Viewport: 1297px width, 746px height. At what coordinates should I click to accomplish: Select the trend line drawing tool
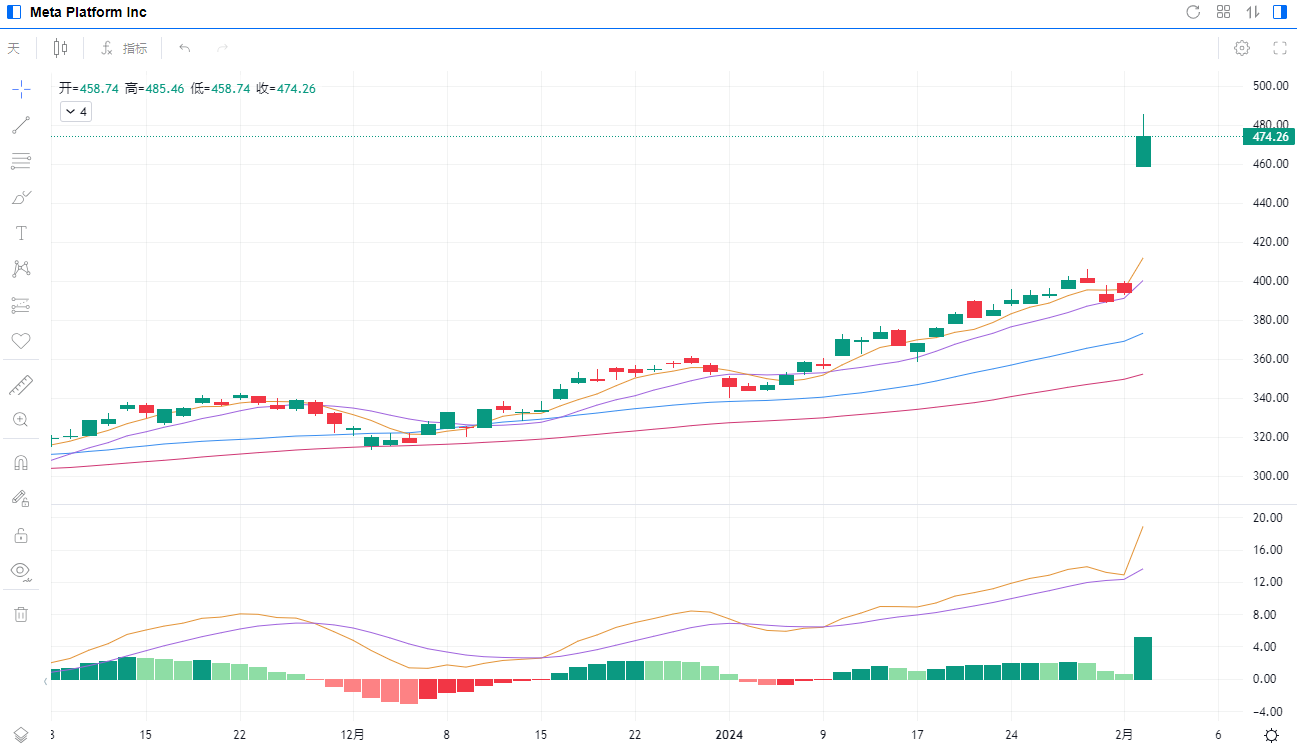click(21, 125)
